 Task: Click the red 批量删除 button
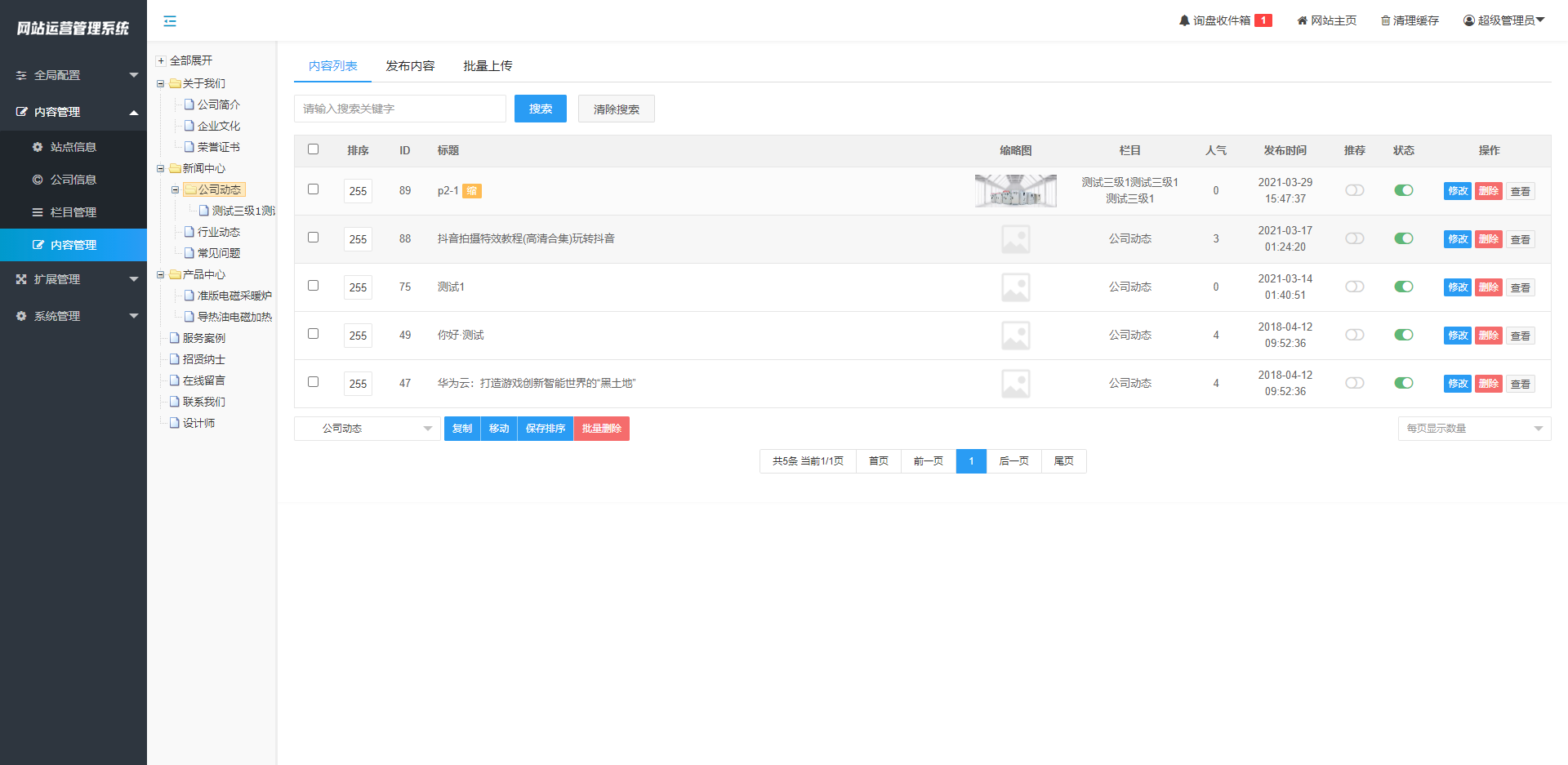click(601, 429)
